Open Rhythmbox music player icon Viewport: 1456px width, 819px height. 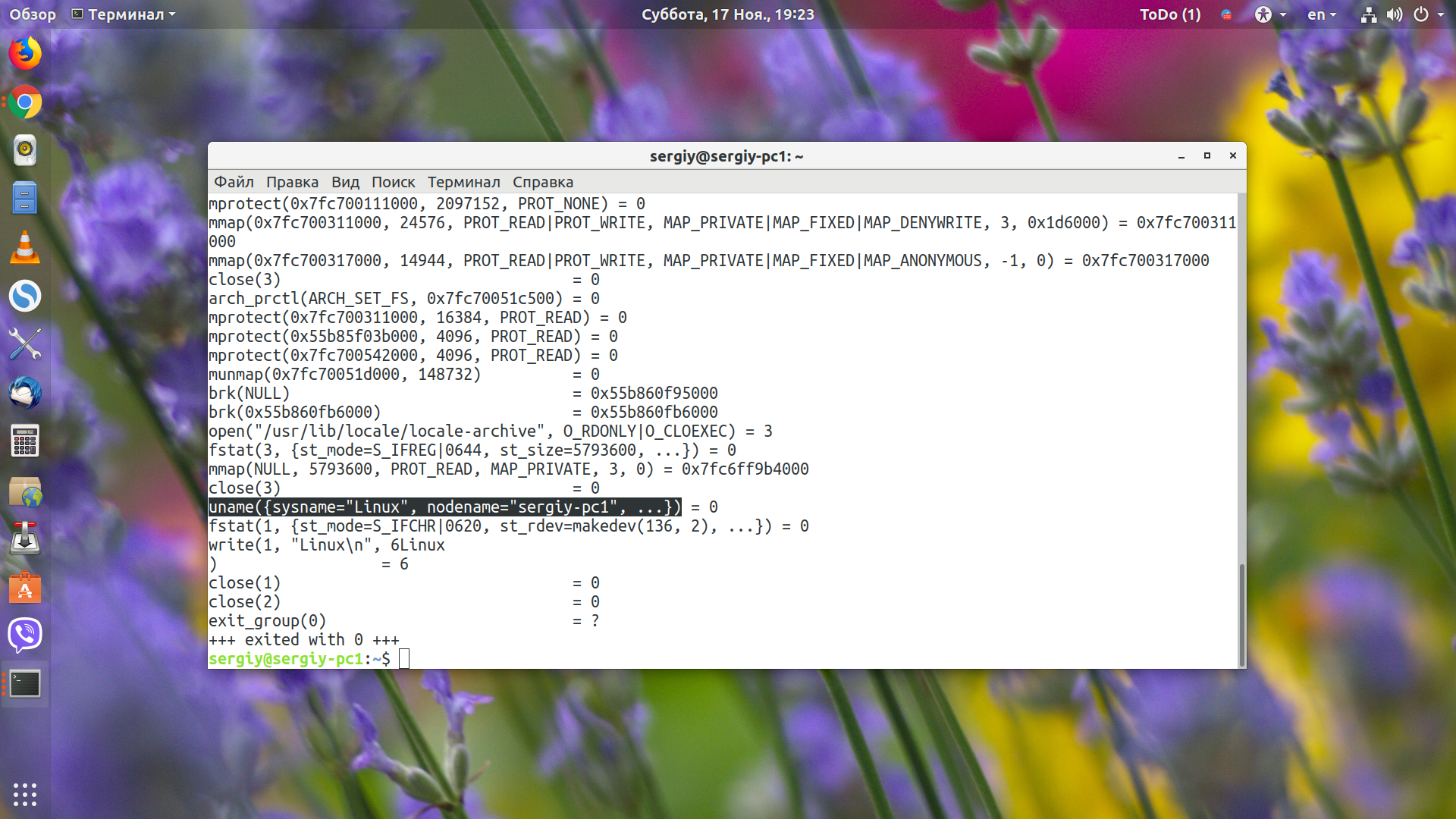(x=25, y=150)
